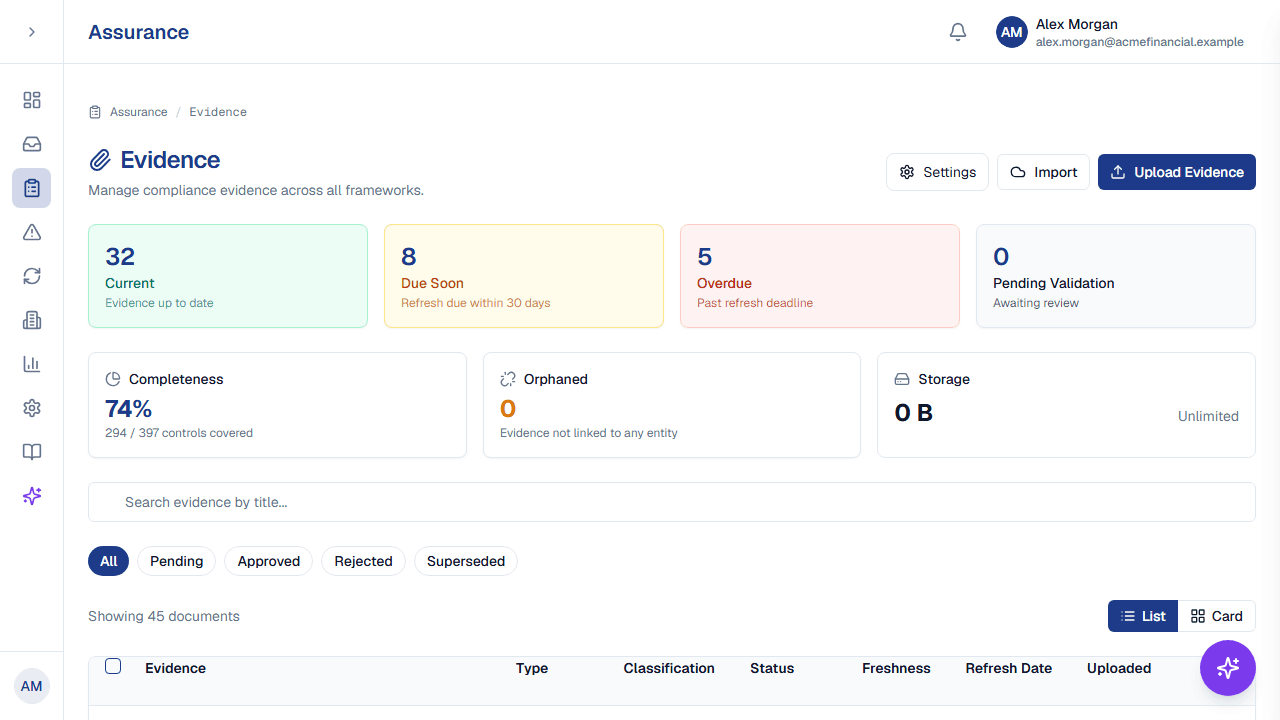Open the dashboard grid icon in sidebar
The width and height of the screenshot is (1280, 720).
(32, 100)
